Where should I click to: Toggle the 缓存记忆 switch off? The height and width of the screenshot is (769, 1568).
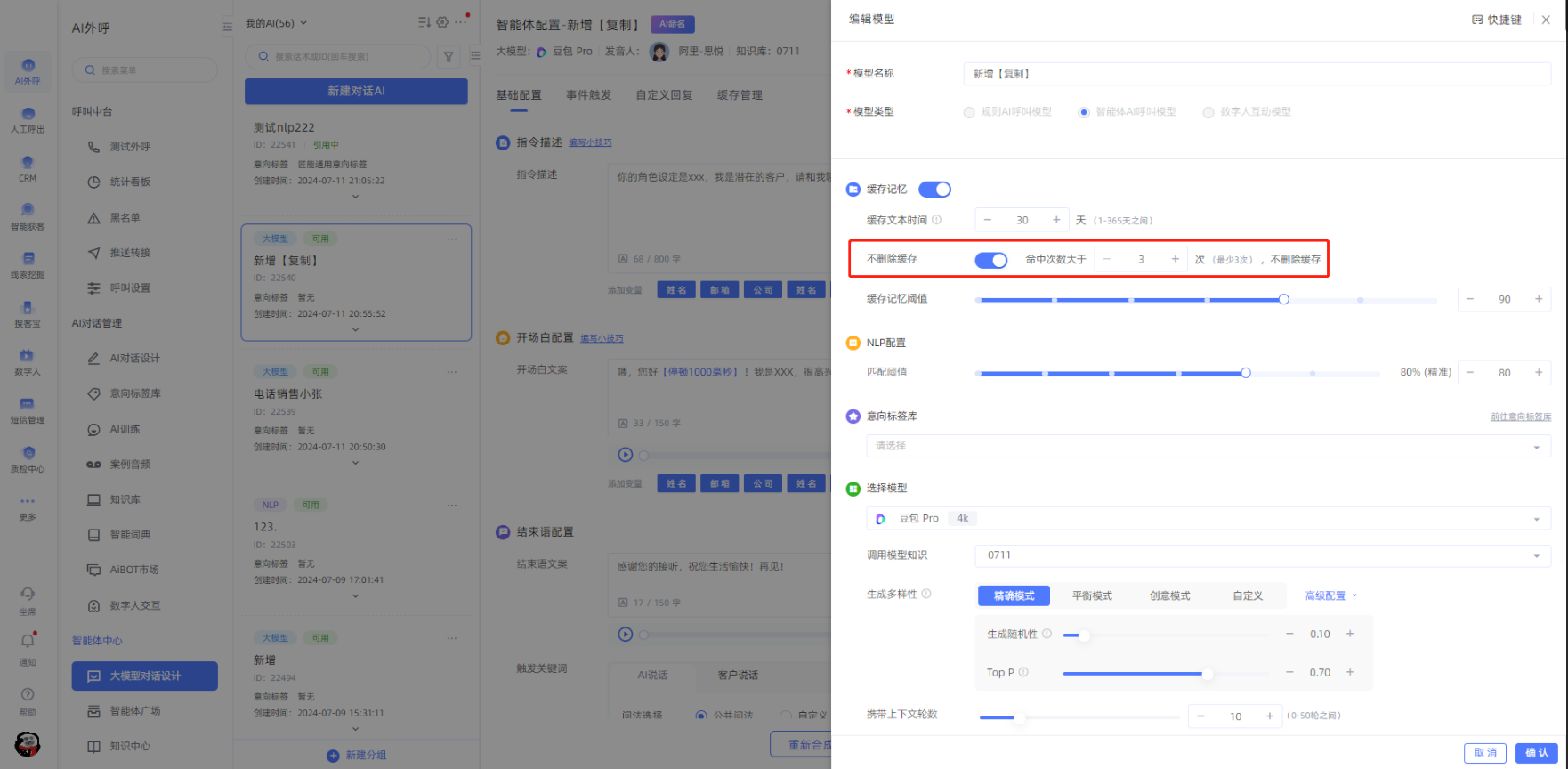click(934, 190)
